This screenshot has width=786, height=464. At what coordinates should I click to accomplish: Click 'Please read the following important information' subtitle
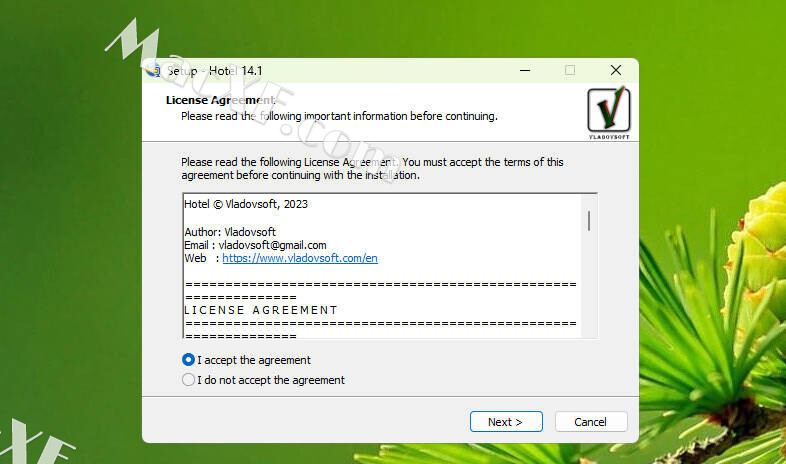[339, 116]
